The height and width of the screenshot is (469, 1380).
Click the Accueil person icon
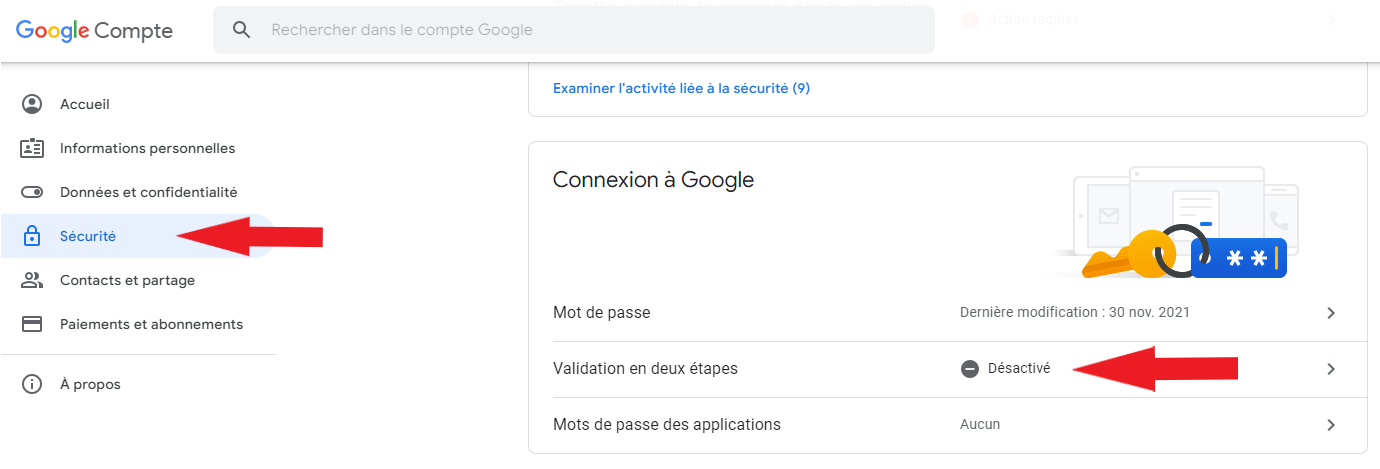pyautogui.click(x=32, y=104)
